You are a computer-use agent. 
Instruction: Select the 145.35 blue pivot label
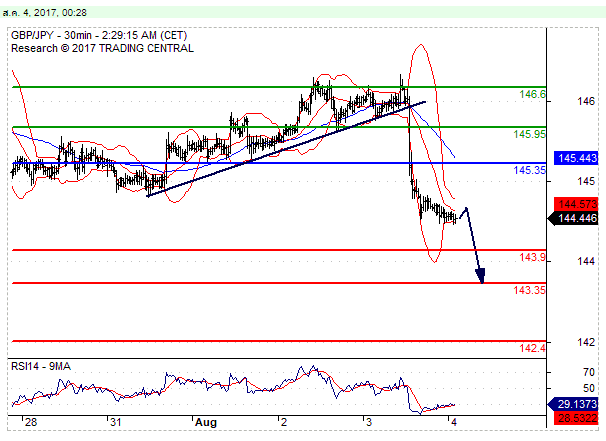tap(529, 170)
